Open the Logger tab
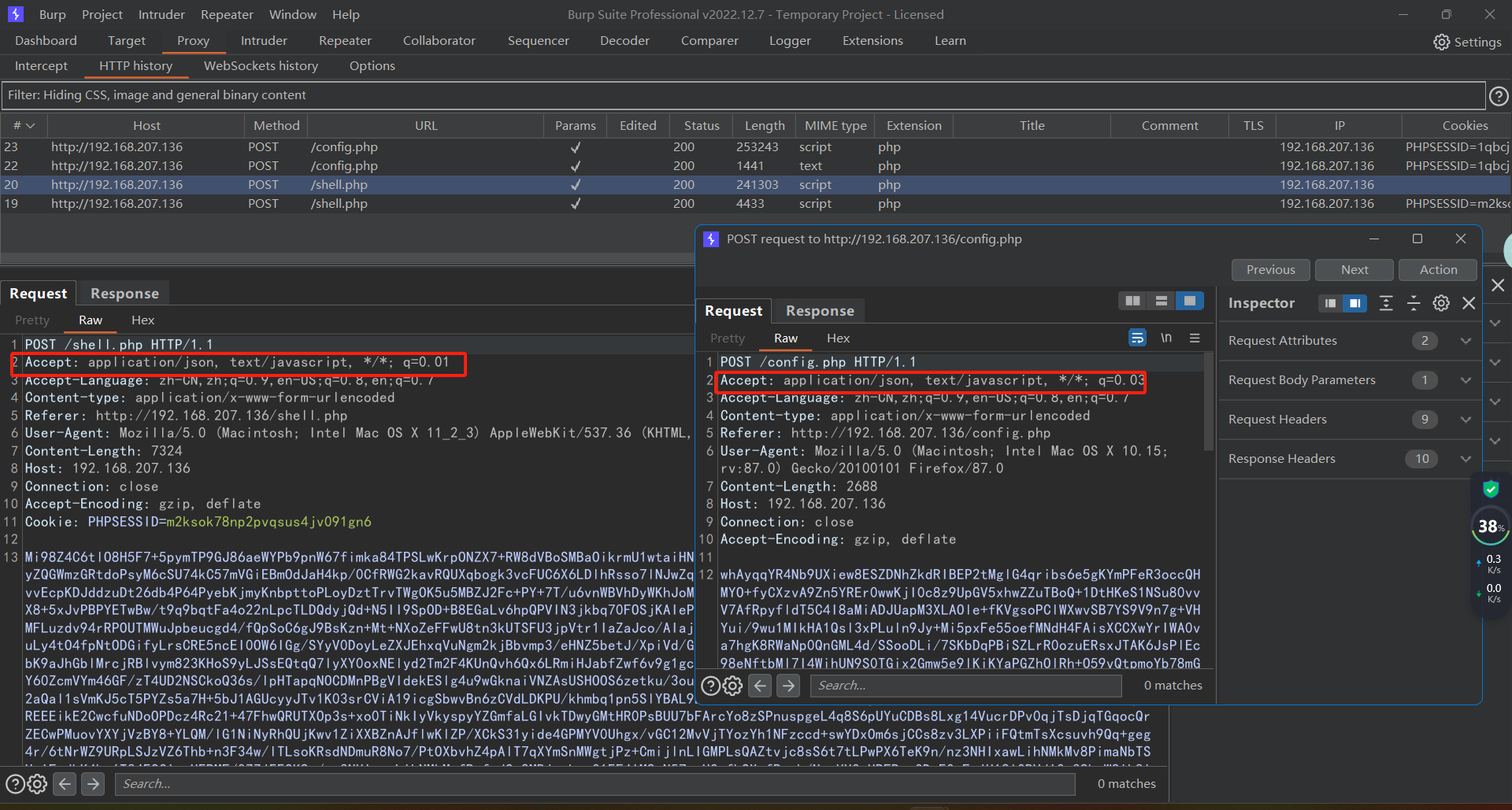 coord(790,41)
